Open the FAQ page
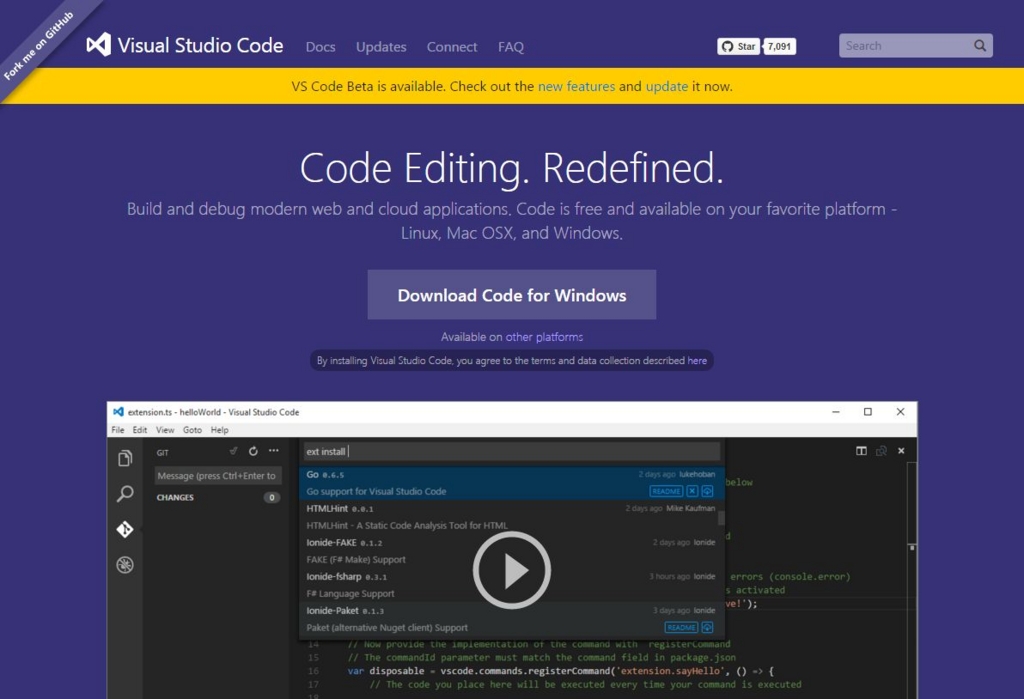The width and height of the screenshot is (1024, 699). tap(511, 47)
